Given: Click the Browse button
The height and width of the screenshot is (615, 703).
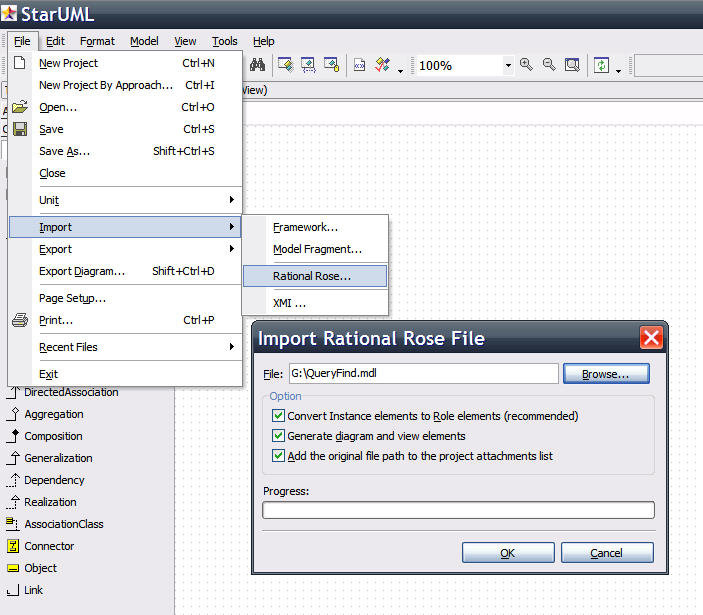Looking at the screenshot, I should click(x=606, y=374).
